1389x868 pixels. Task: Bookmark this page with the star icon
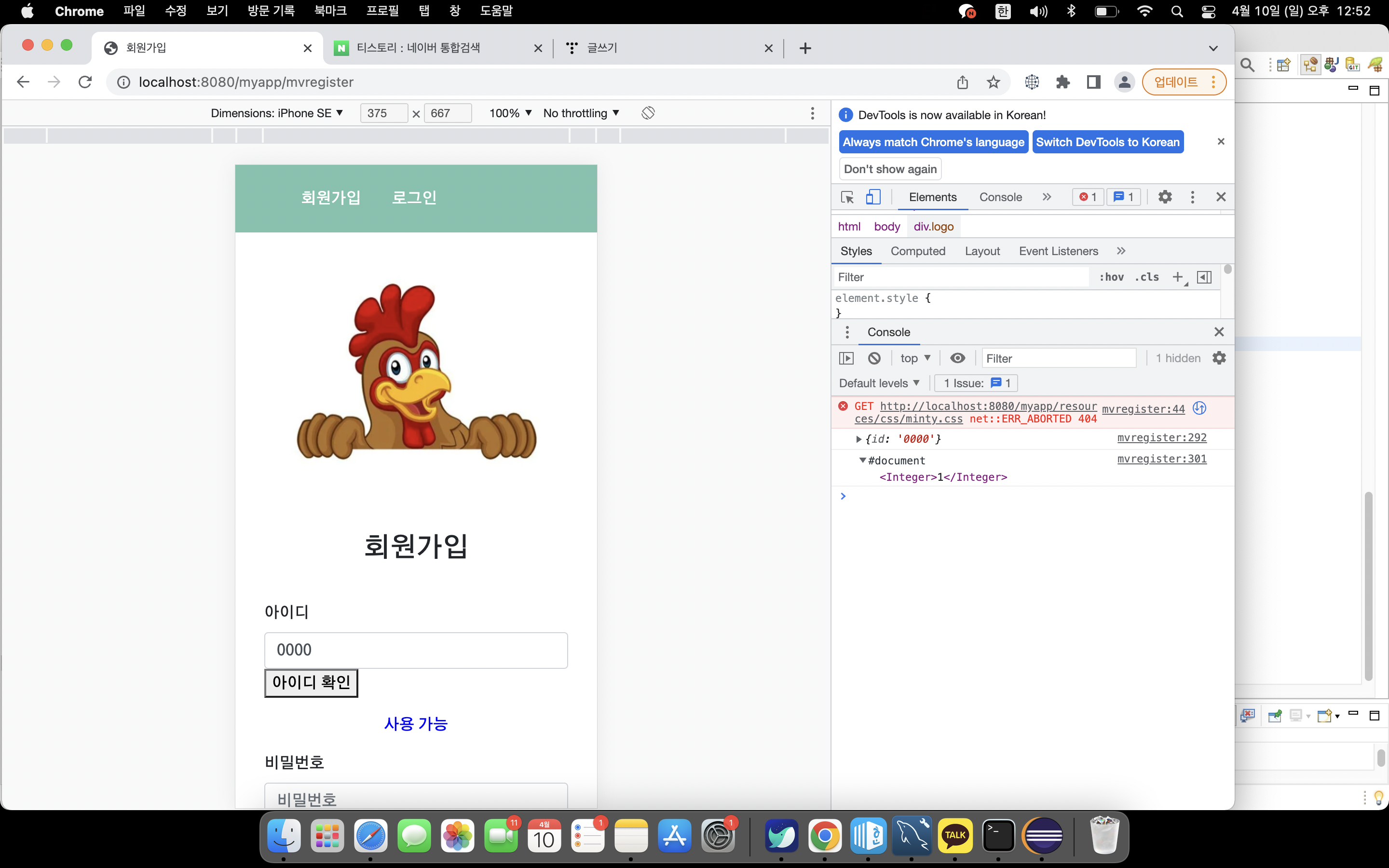[994, 82]
